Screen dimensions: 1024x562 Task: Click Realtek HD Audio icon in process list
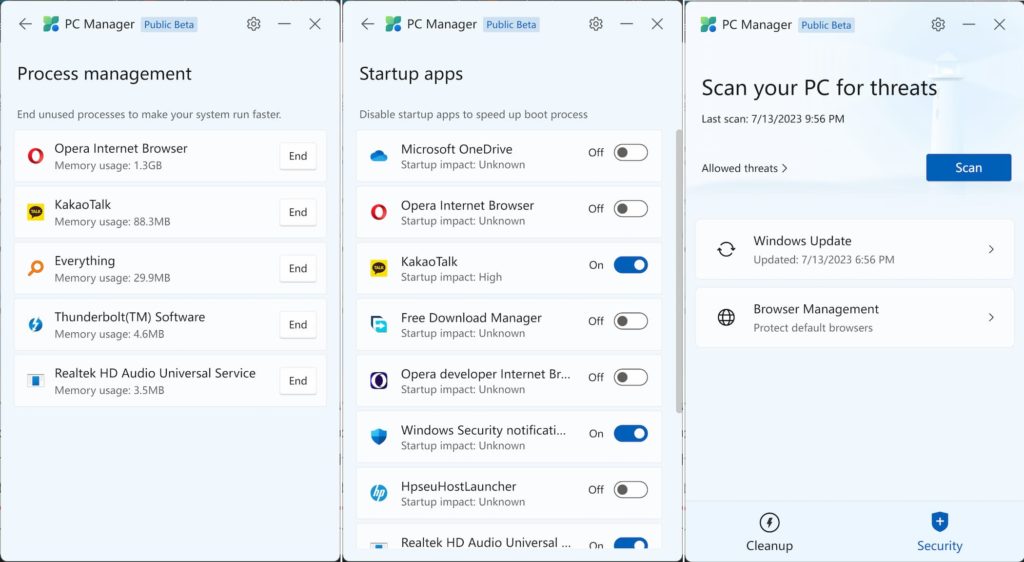tap(35, 381)
